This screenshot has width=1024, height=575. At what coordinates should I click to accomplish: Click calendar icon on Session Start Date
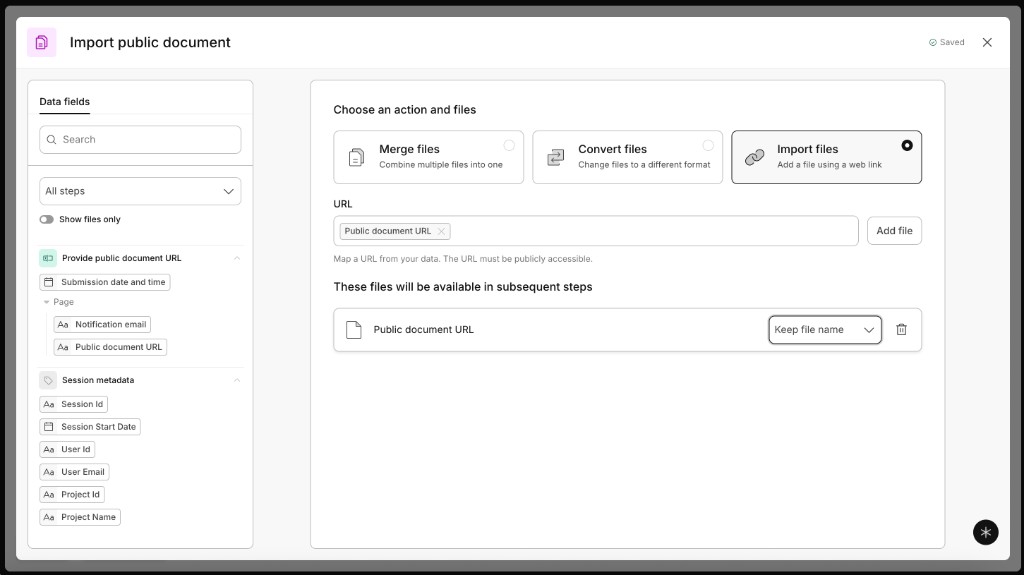[48, 427]
